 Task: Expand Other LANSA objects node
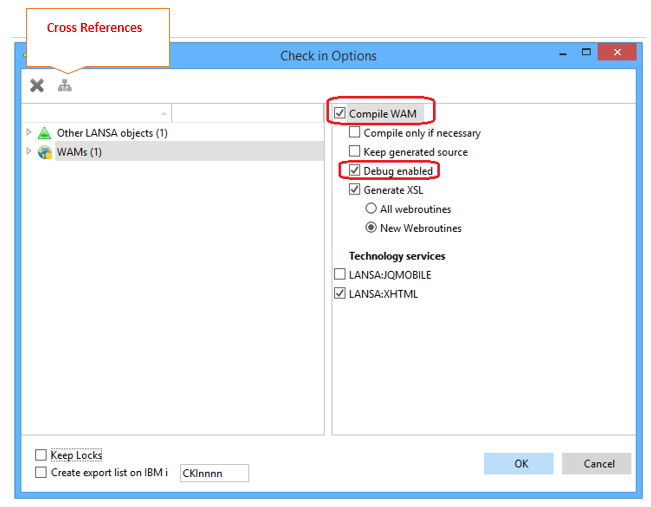pyautogui.click(x=29, y=132)
